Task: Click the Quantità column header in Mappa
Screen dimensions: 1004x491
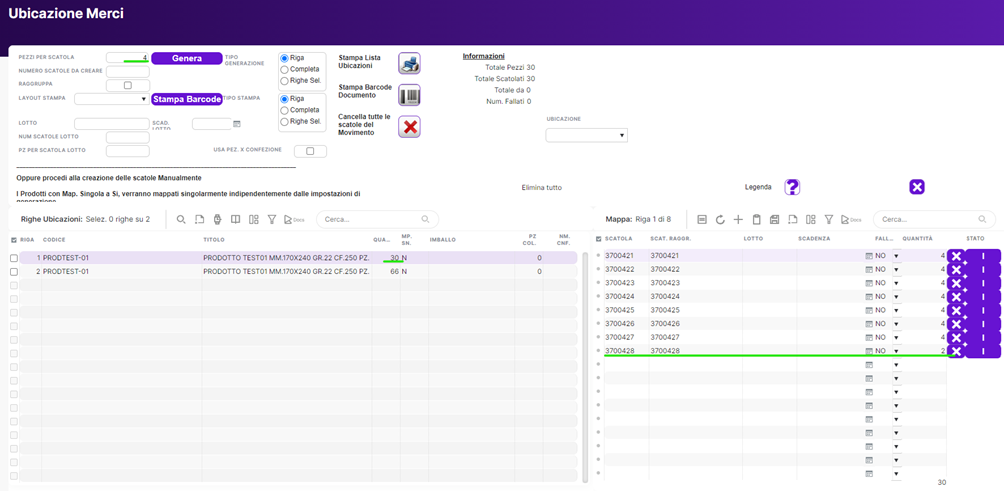Action: (918, 238)
